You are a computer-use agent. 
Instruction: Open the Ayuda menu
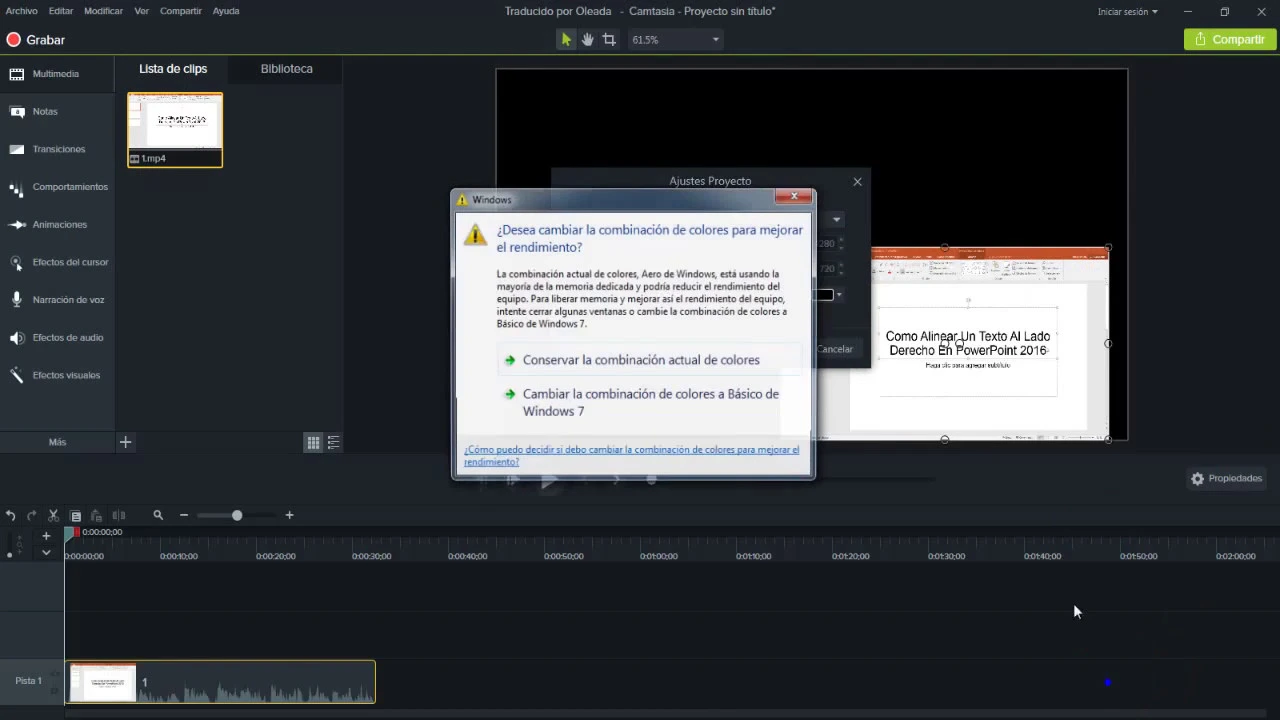(x=226, y=11)
